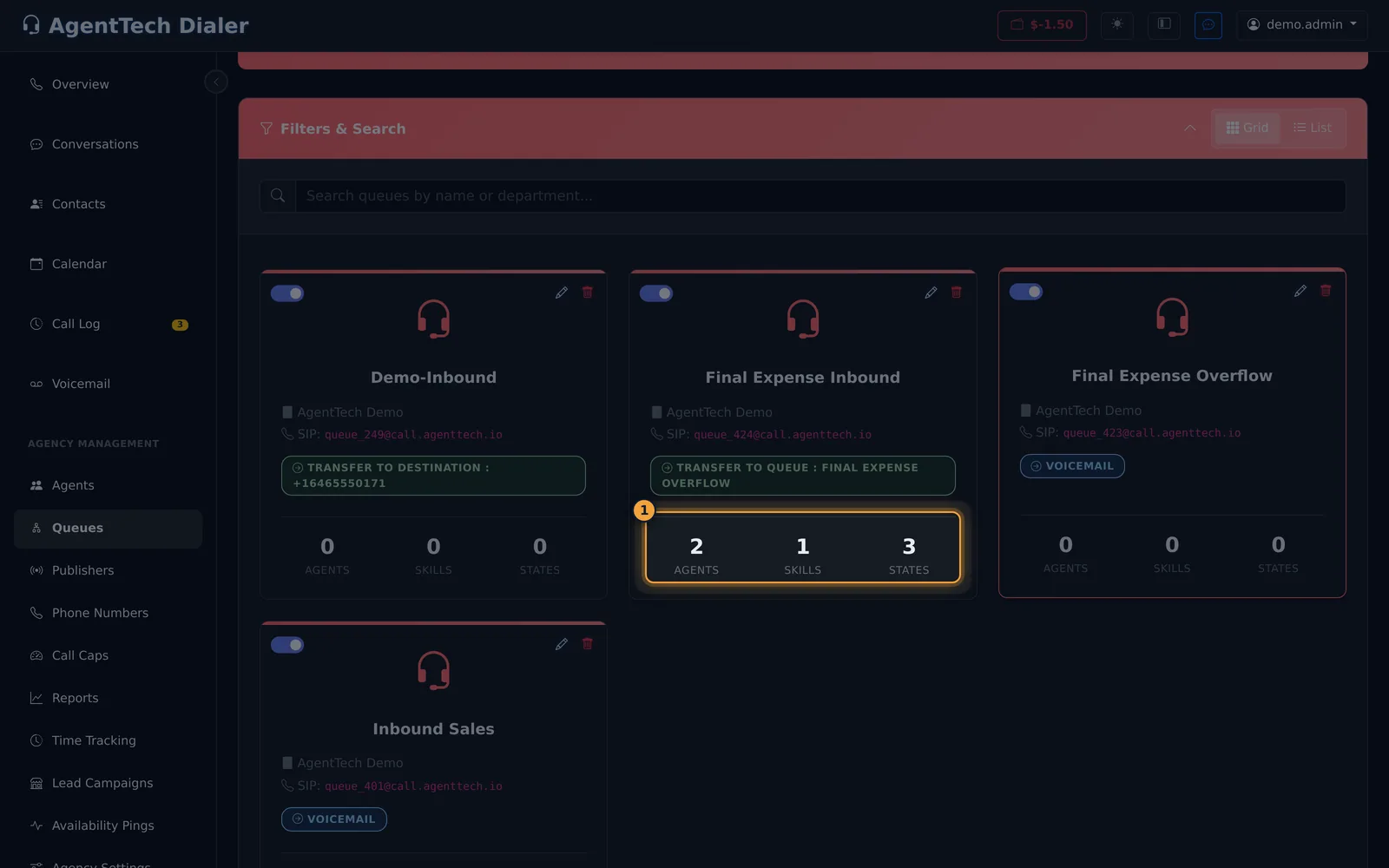
Task: Open Lead Campaigns in sidebar
Action: point(109,783)
